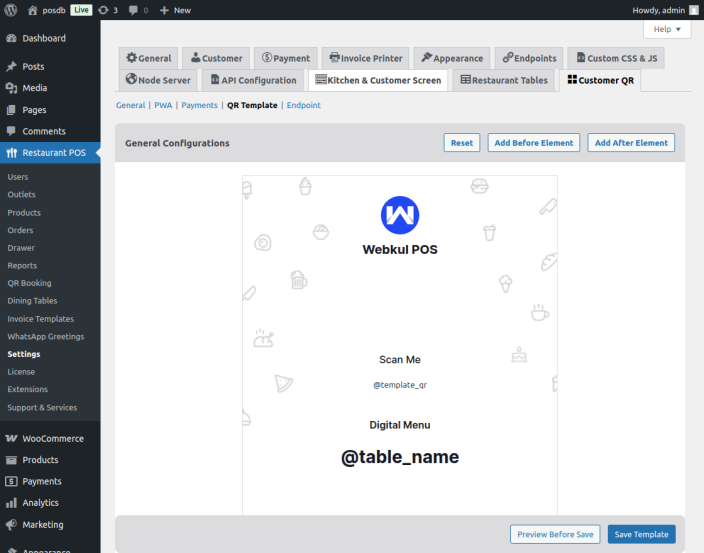
Task: Click the Live status badge
Action: [81, 10]
